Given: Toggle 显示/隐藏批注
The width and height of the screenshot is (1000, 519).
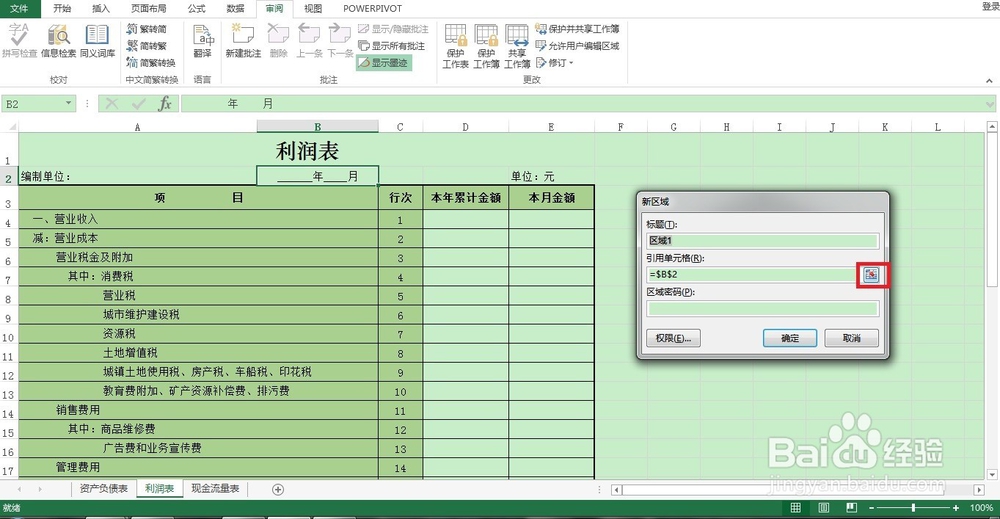Looking at the screenshot, I should [x=393, y=29].
